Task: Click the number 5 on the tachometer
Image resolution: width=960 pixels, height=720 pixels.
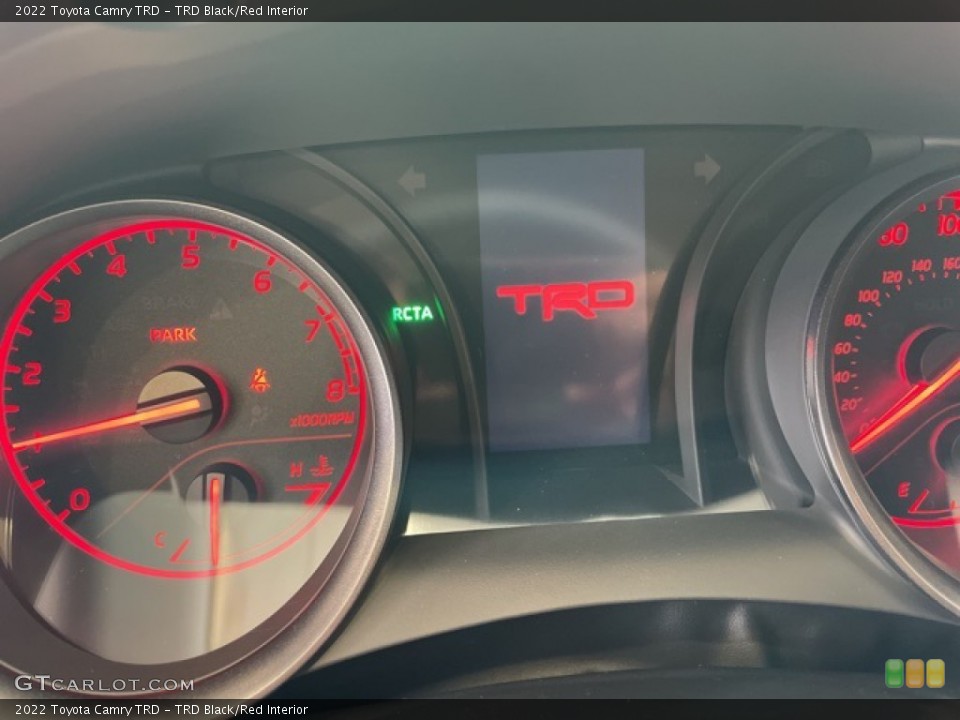Action: coord(191,257)
